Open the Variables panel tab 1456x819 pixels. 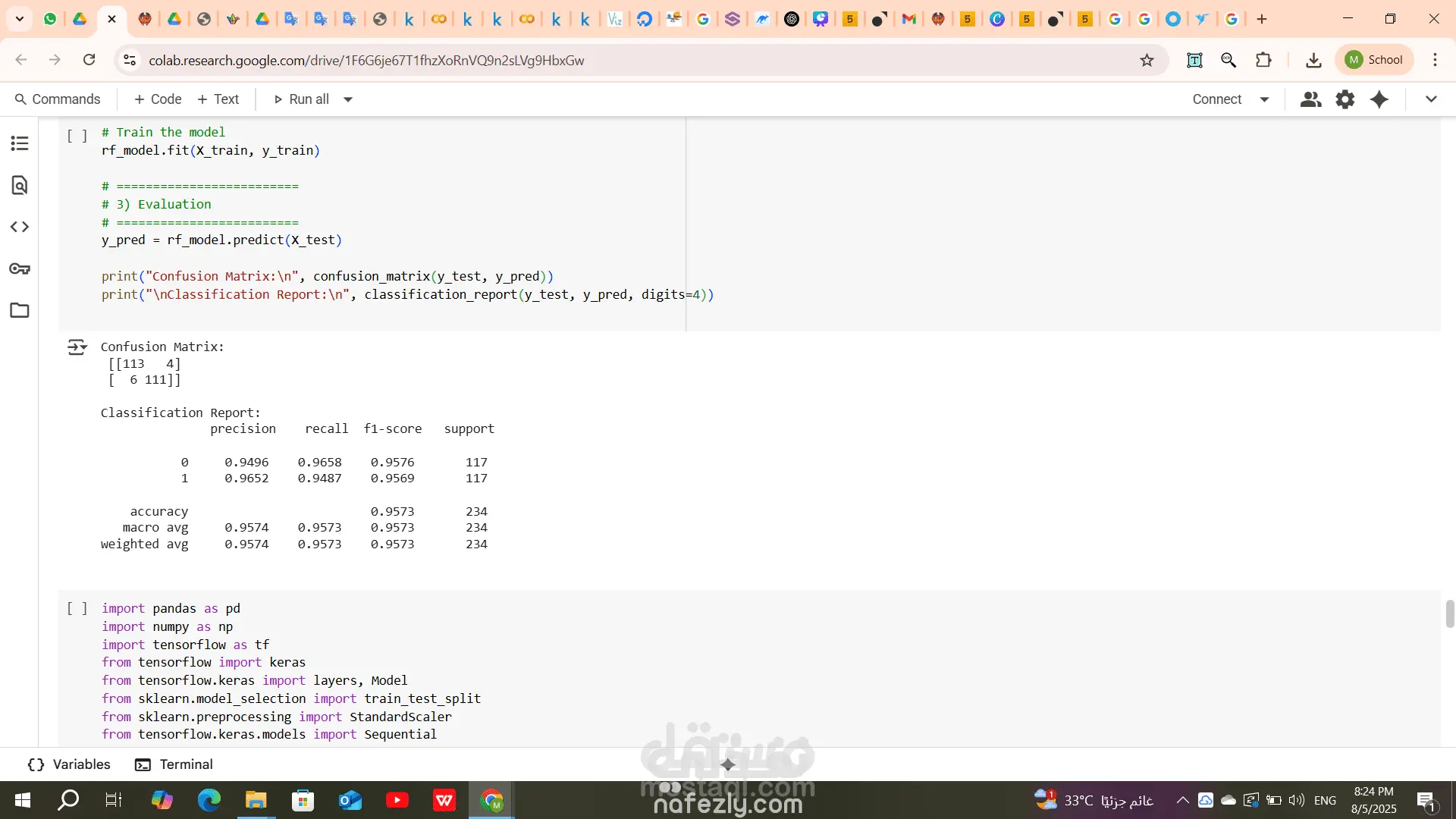click(70, 764)
